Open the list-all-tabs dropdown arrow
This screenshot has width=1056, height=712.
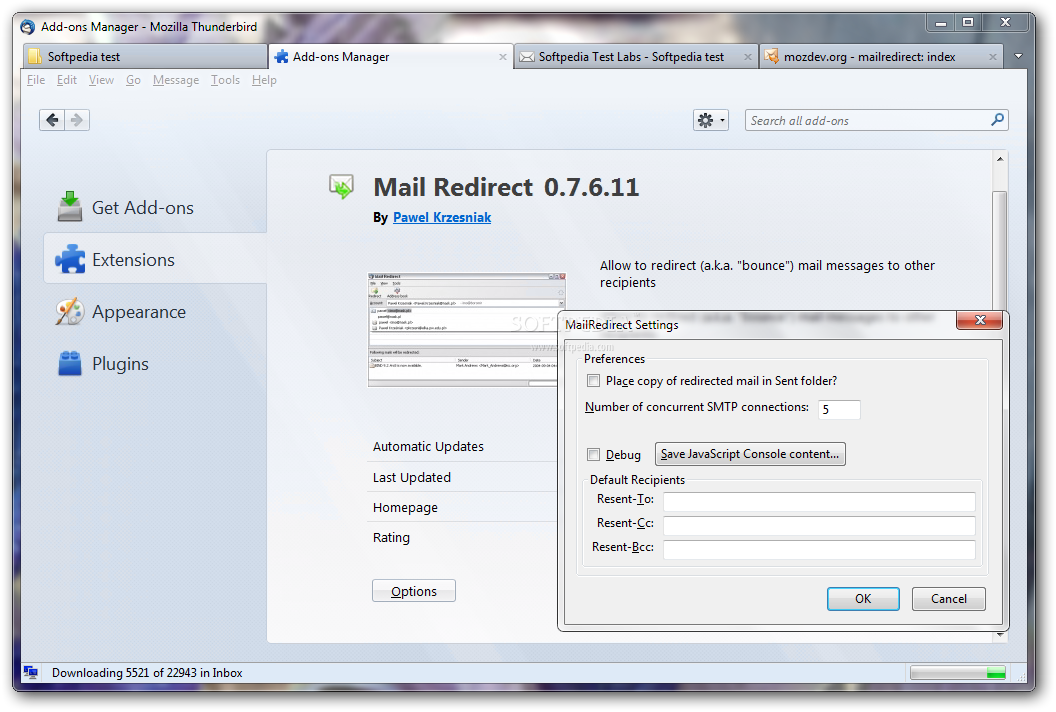[1018, 57]
